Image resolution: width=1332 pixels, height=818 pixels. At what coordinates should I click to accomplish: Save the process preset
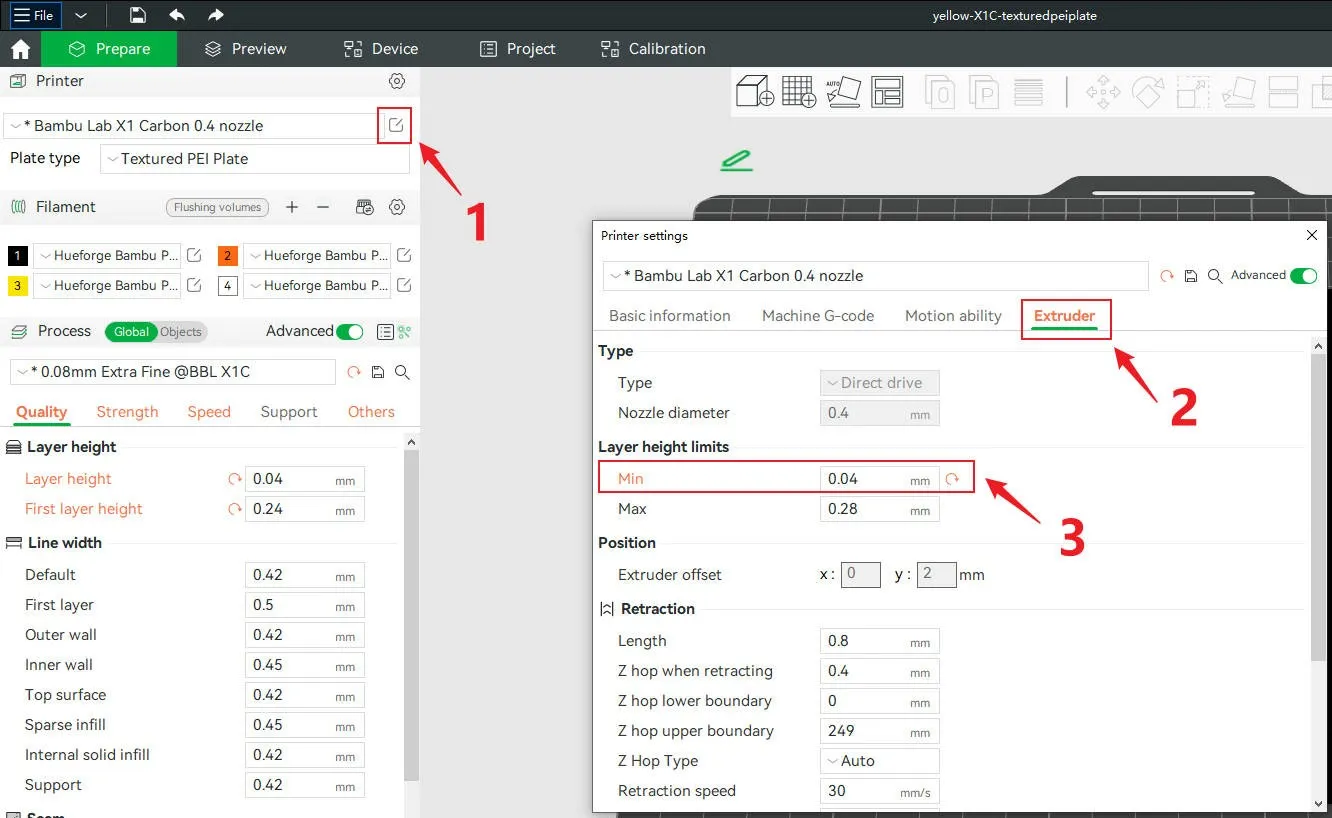pyautogui.click(x=378, y=372)
